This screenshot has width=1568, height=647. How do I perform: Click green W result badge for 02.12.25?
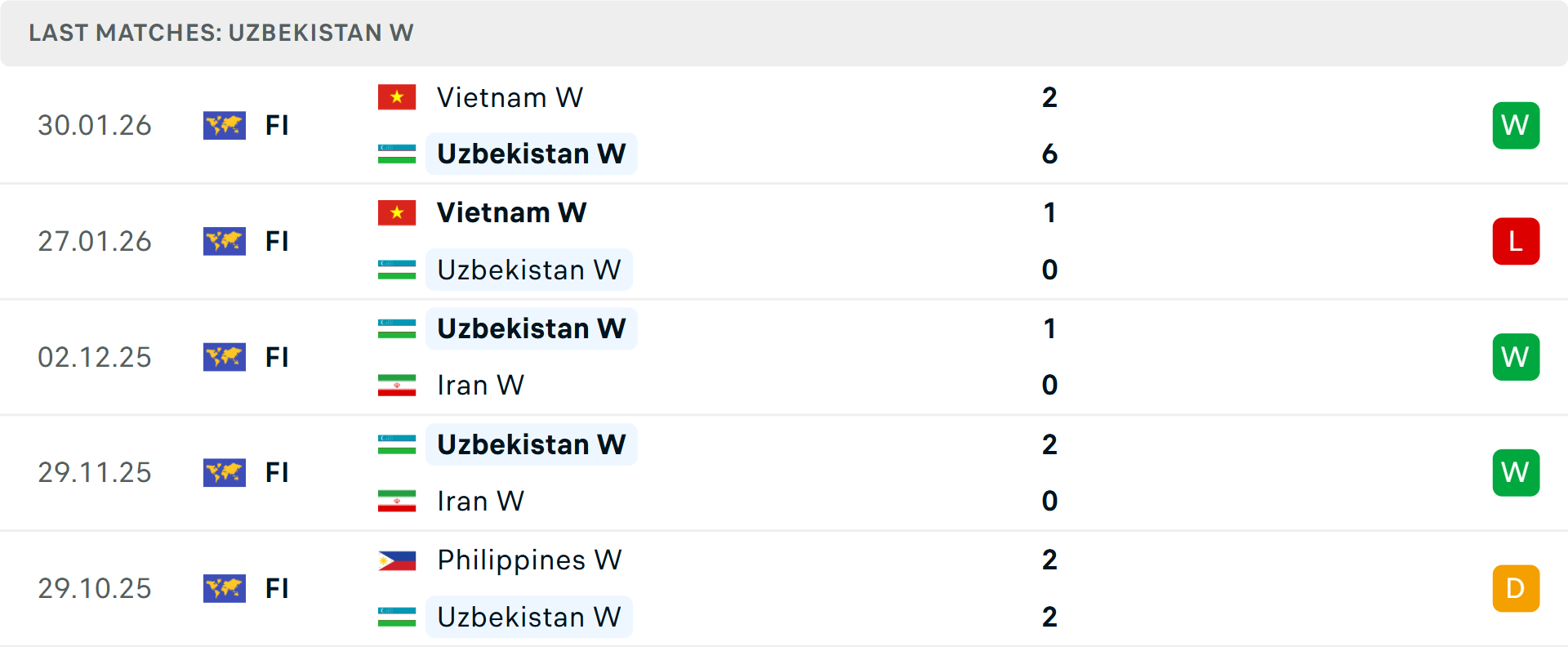click(x=1516, y=357)
